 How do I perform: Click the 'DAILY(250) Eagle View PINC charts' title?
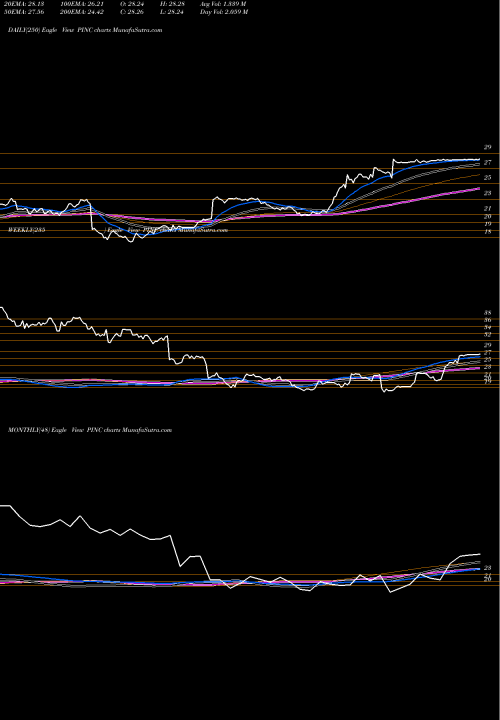pyautogui.click(x=85, y=30)
